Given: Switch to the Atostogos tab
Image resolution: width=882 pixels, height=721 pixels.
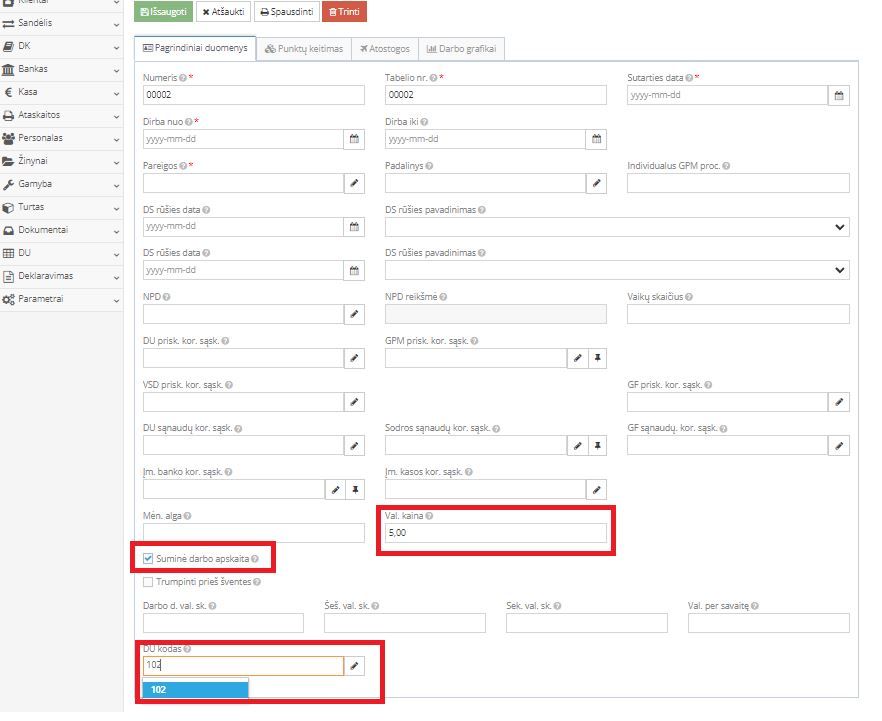Looking at the screenshot, I should pos(383,48).
